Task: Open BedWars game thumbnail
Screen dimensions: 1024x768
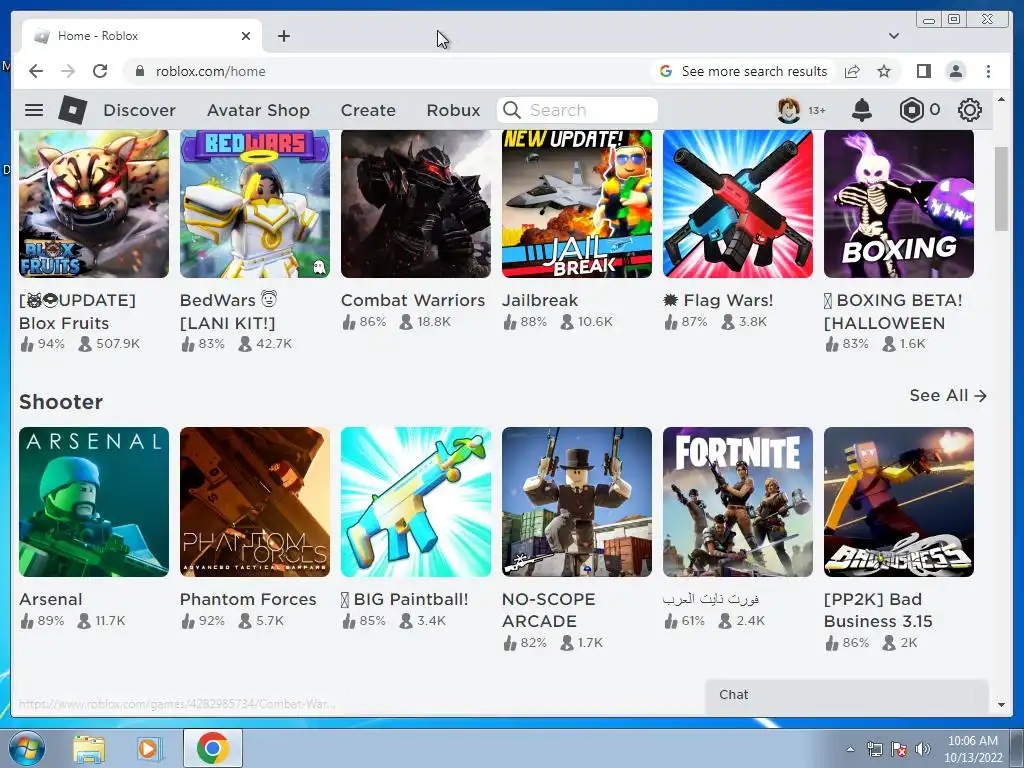Action: (x=255, y=203)
